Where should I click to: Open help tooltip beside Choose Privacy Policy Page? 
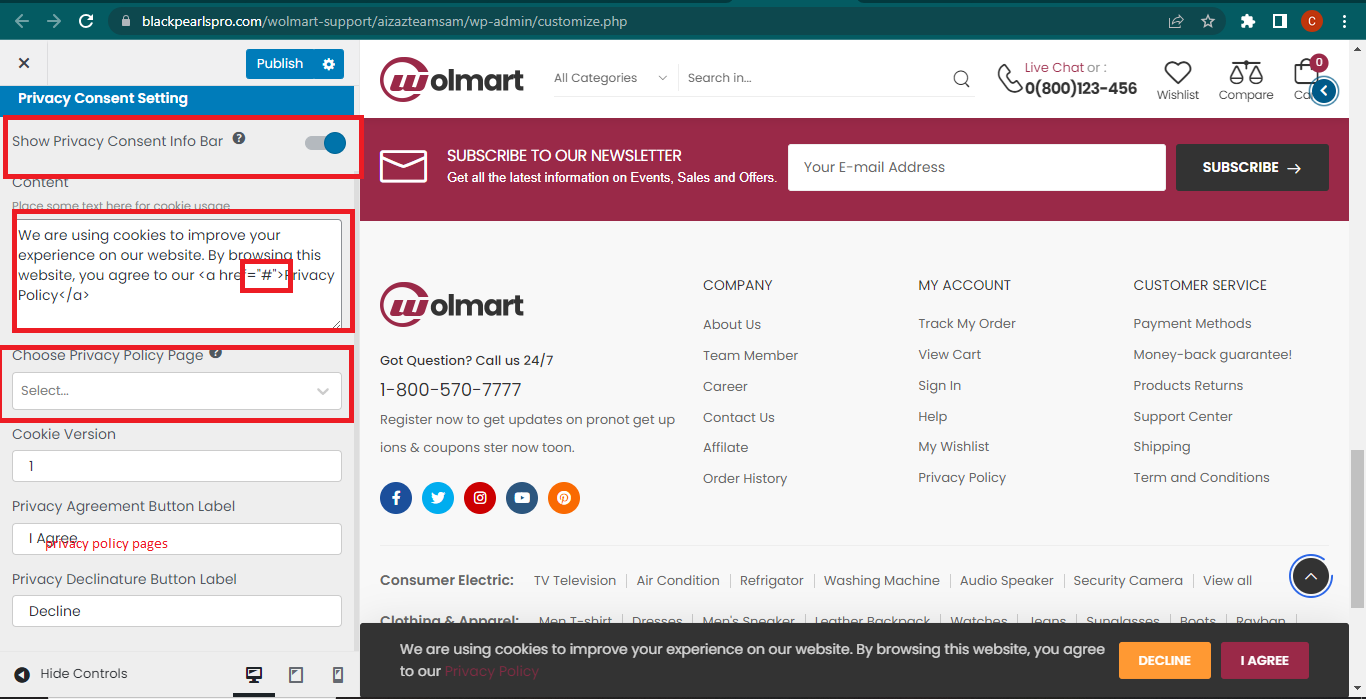tap(216, 353)
